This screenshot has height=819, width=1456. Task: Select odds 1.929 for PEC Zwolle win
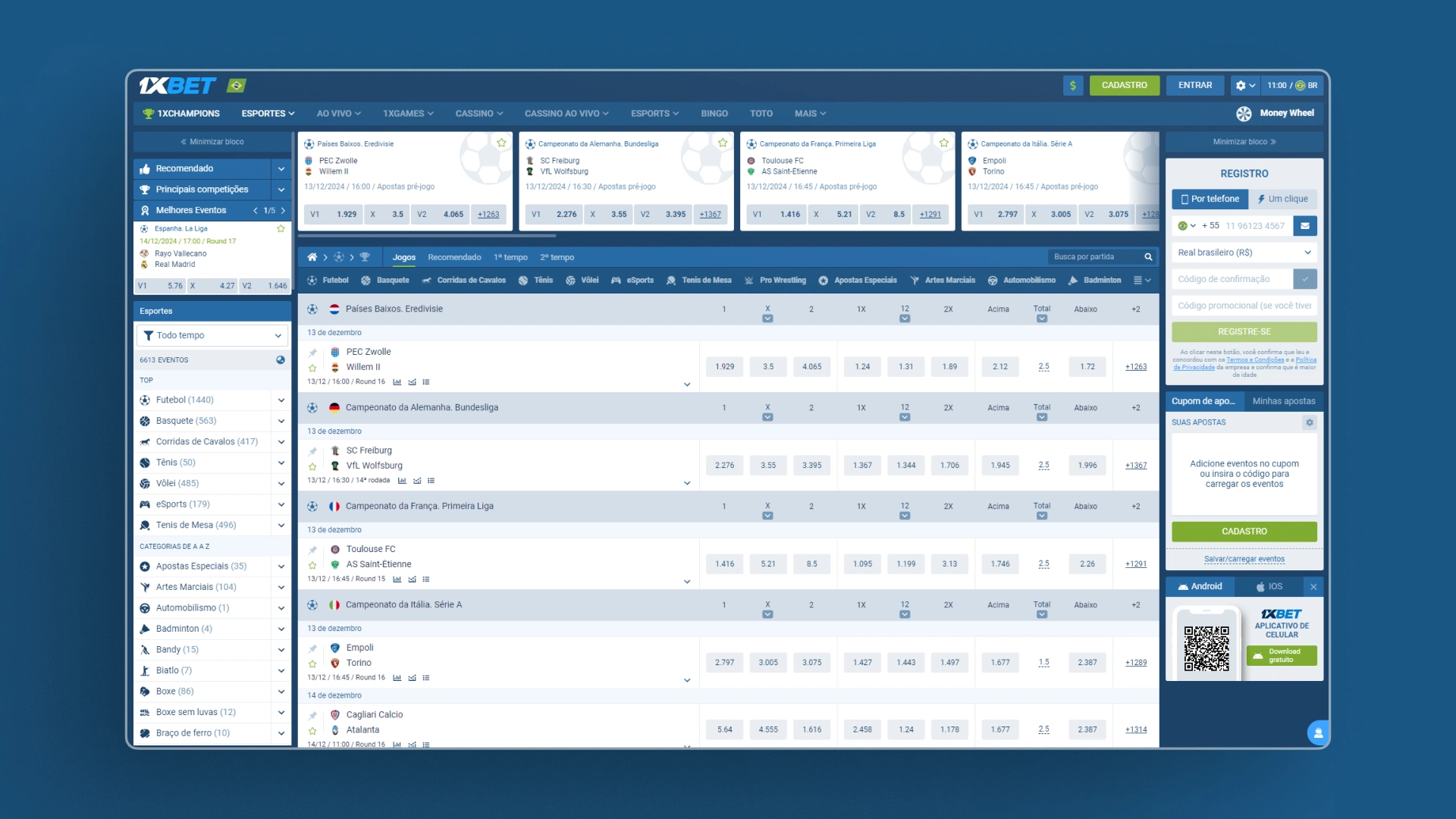tap(724, 367)
